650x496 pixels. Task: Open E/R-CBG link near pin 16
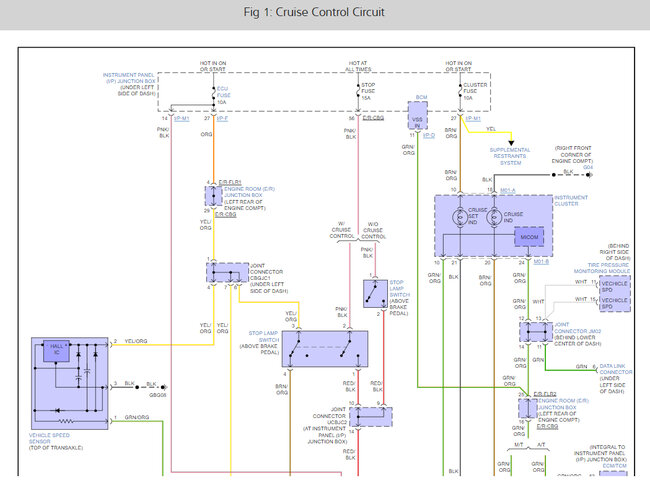click(547, 426)
